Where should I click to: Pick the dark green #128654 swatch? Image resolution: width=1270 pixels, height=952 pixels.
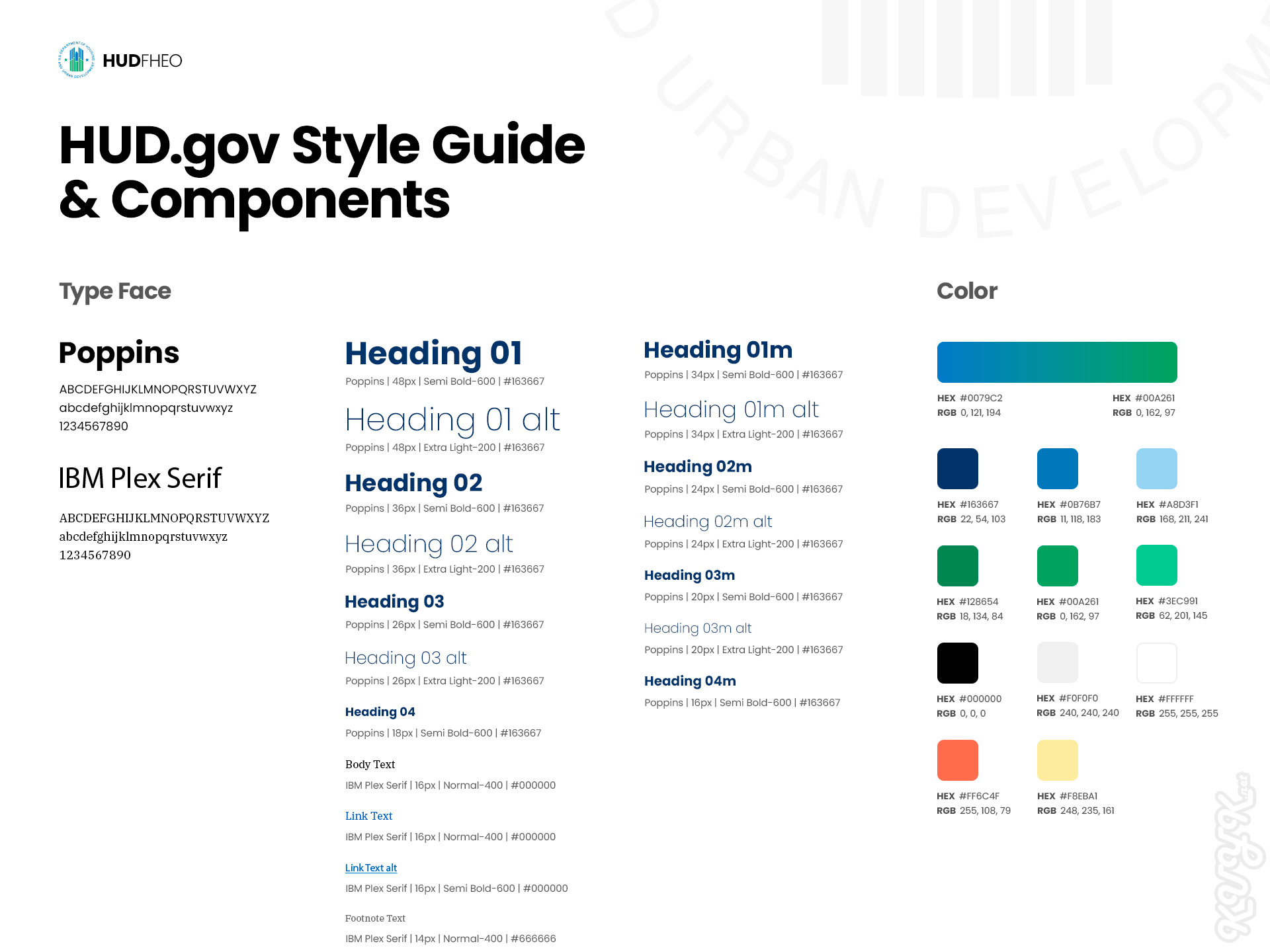point(958,566)
